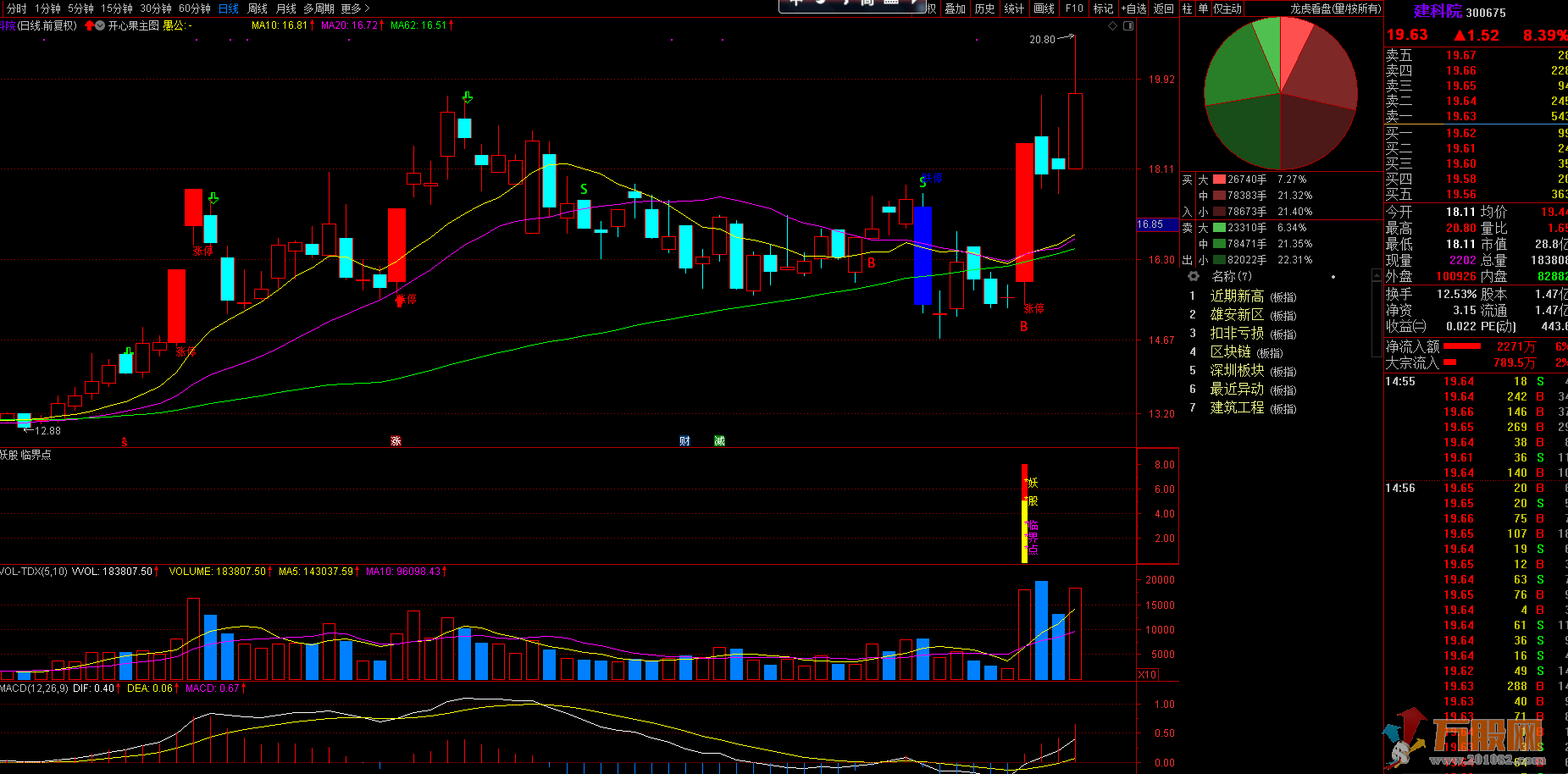Image resolution: width=1568 pixels, height=774 pixels.
Task: Click the 净流入额 red progress bar
Action: 1461,346
